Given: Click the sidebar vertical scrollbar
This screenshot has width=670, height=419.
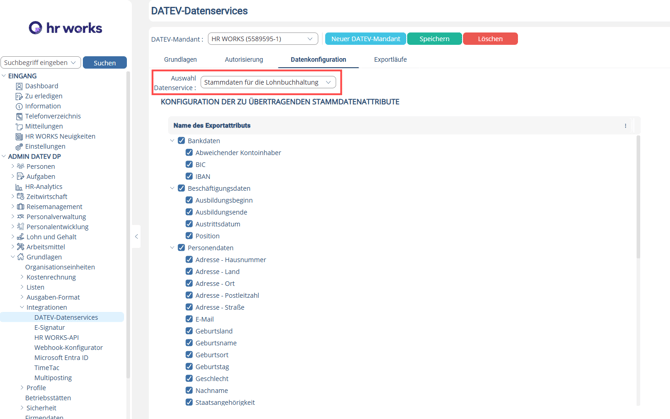Looking at the screenshot, I should [128, 224].
